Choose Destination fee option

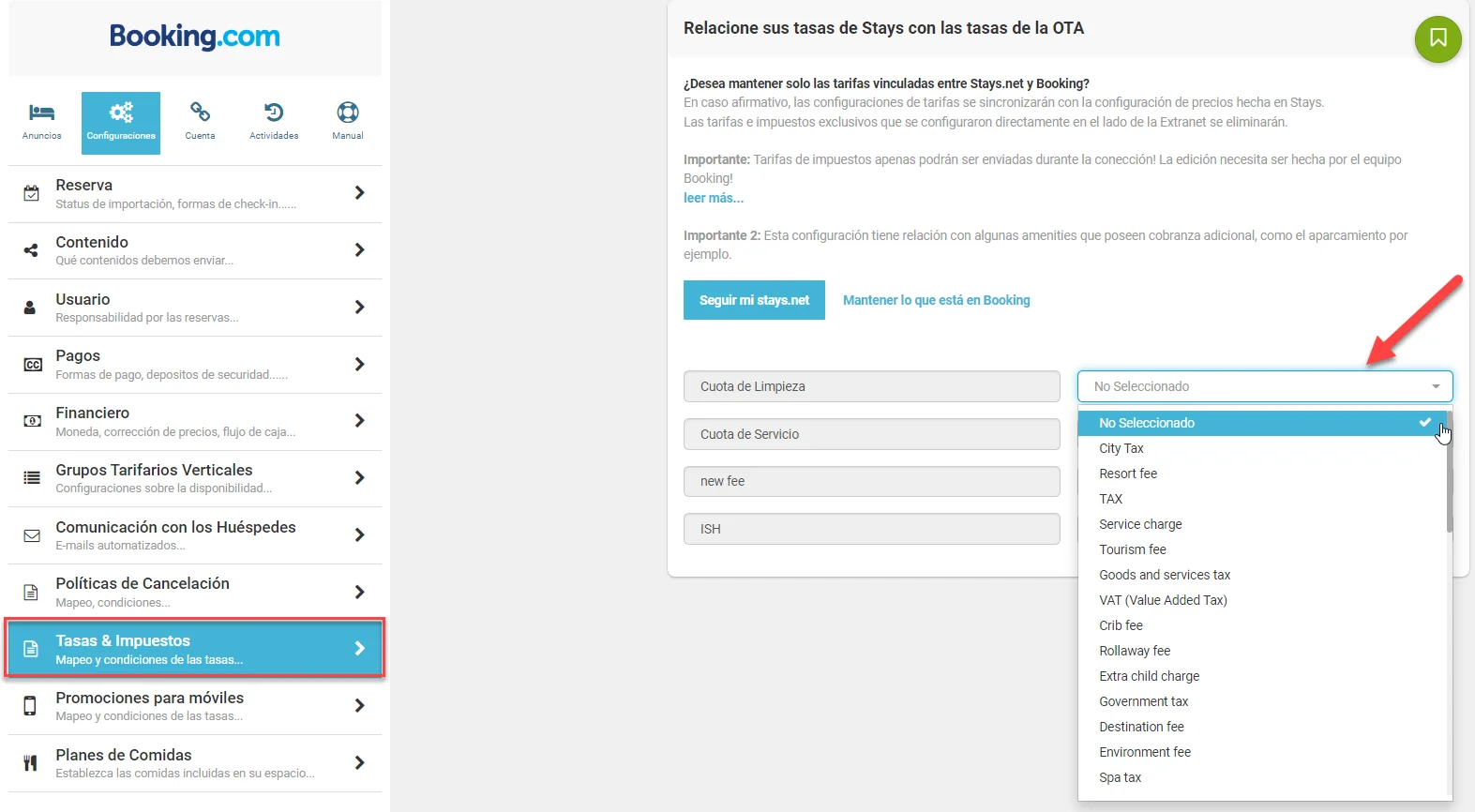point(1262,727)
